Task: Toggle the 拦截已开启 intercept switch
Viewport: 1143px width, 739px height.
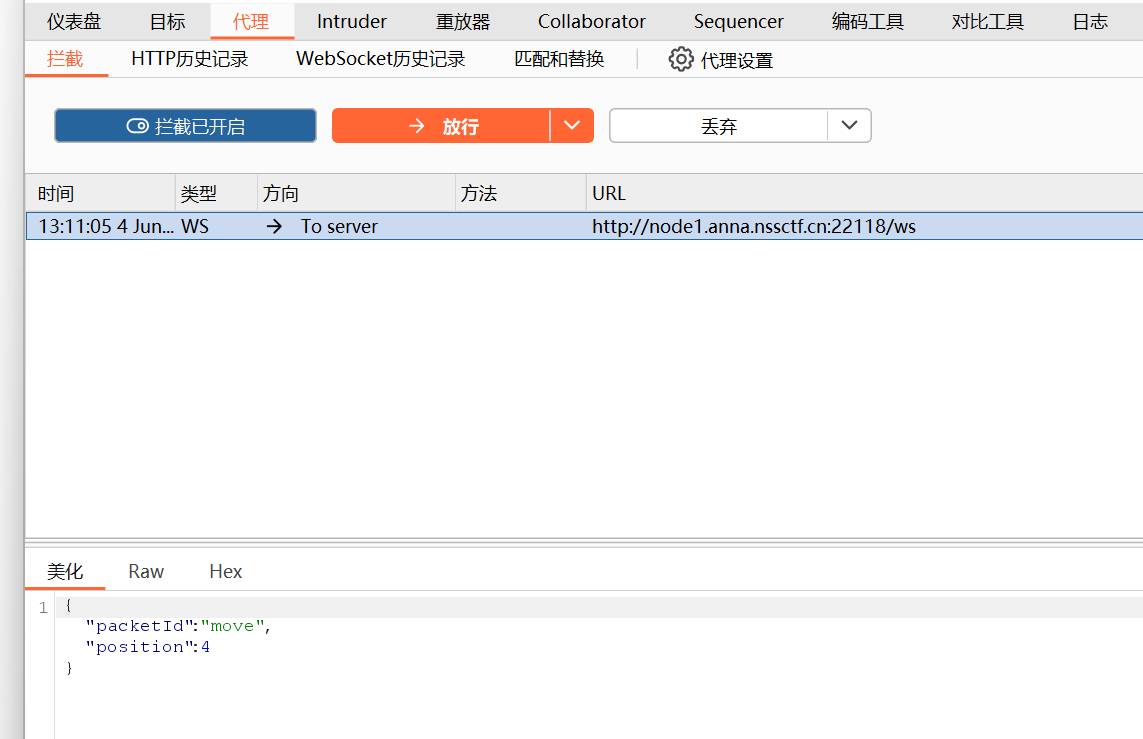Action: coord(185,125)
